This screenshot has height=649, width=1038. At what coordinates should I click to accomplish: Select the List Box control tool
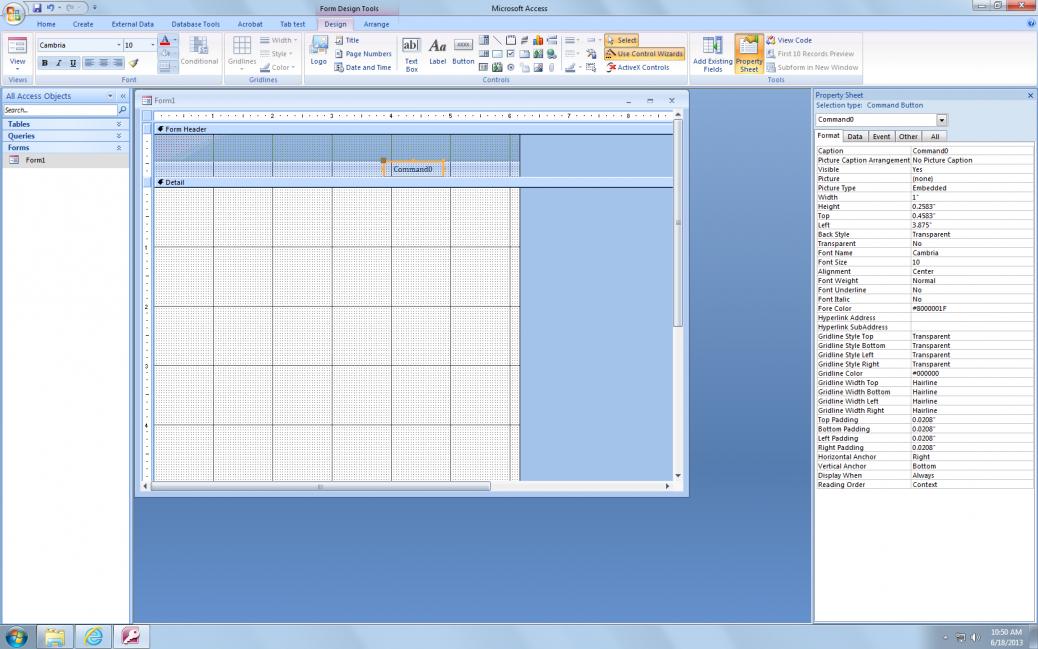tap(484, 54)
